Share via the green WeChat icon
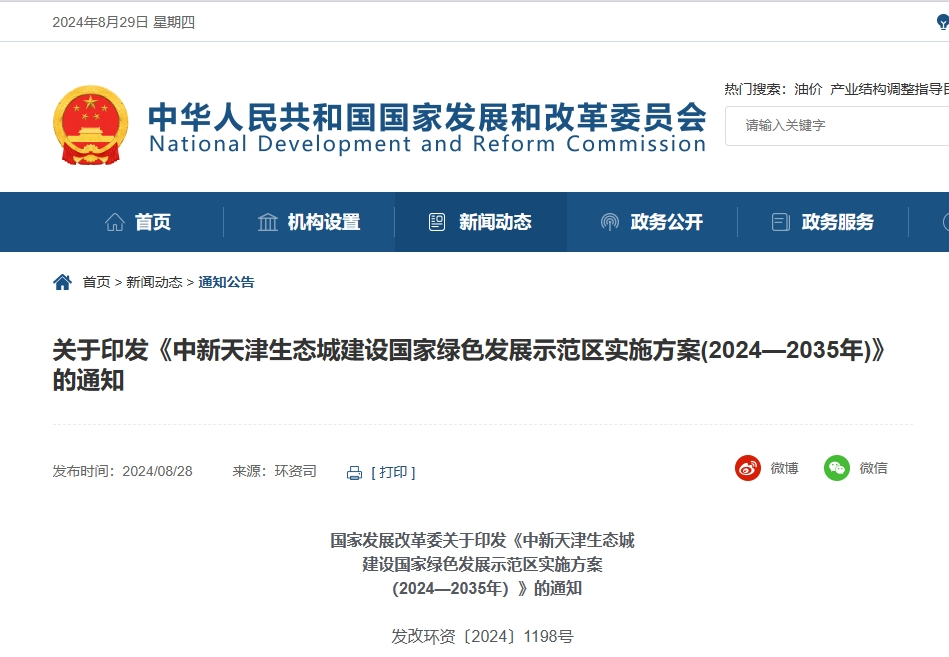 click(x=837, y=468)
